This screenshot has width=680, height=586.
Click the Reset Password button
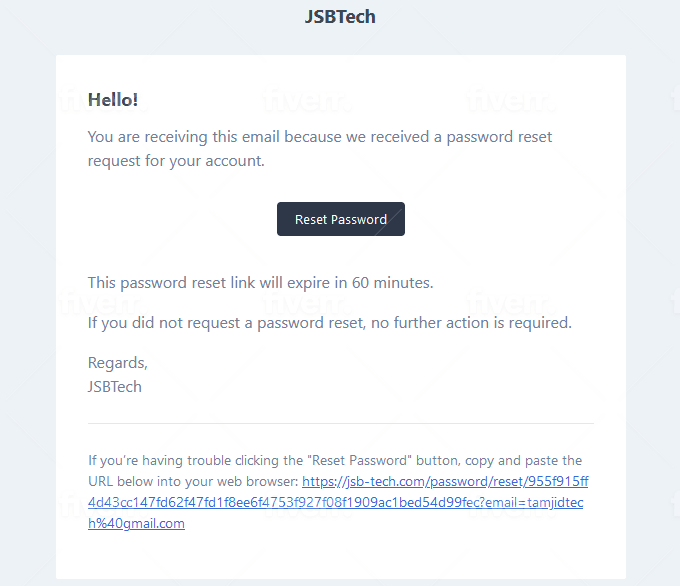pos(341,219)
